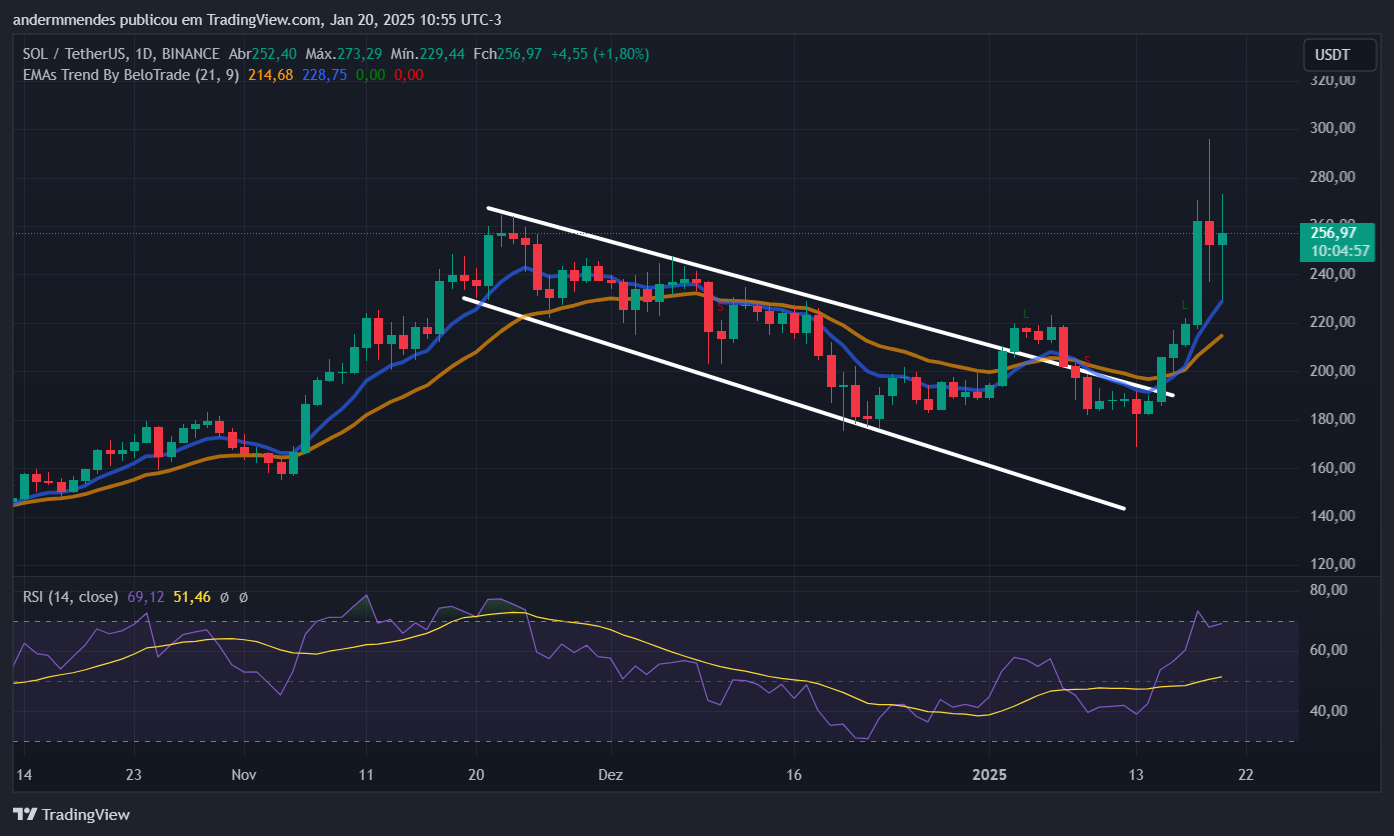Click the USDT currency button
The height and width of the screenshot is (836, 1394).
pyautogui.click(x=1339, y=54)
